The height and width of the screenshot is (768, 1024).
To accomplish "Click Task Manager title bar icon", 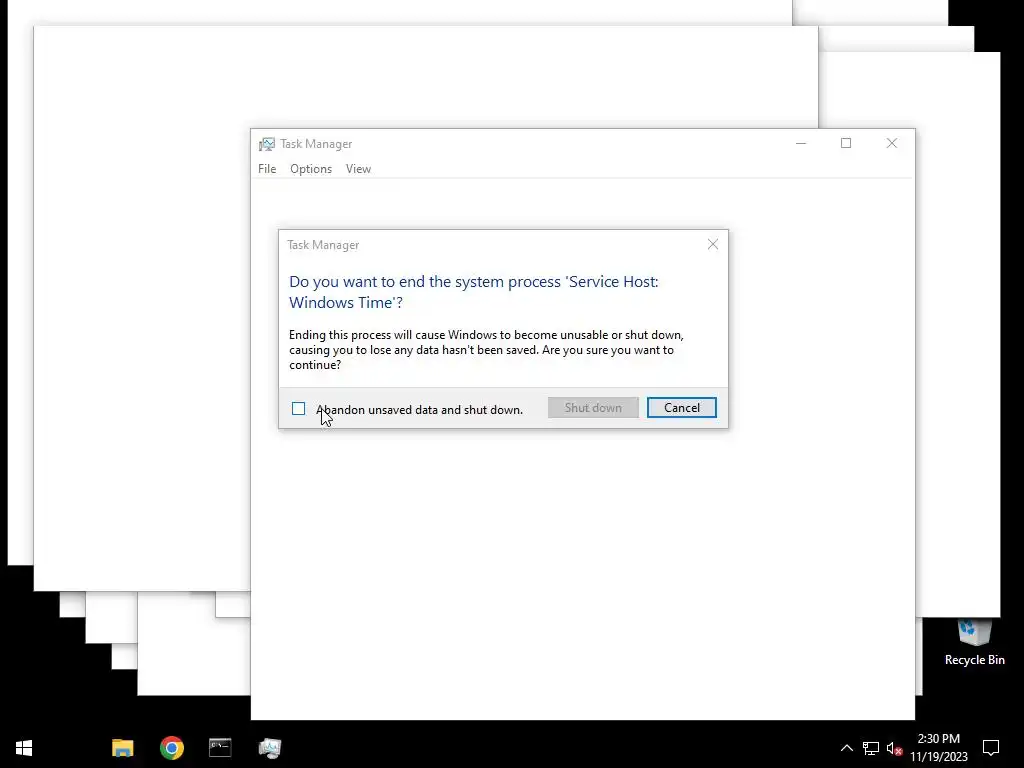I will (x=266, y=144).
